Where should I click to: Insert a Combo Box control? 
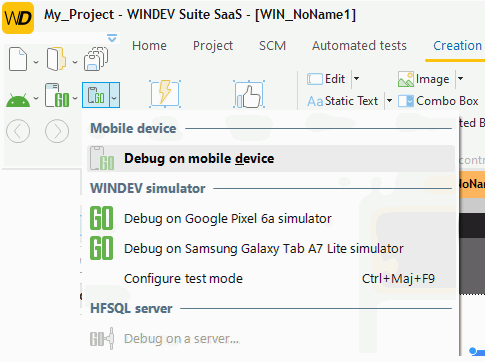click(439, 101)
